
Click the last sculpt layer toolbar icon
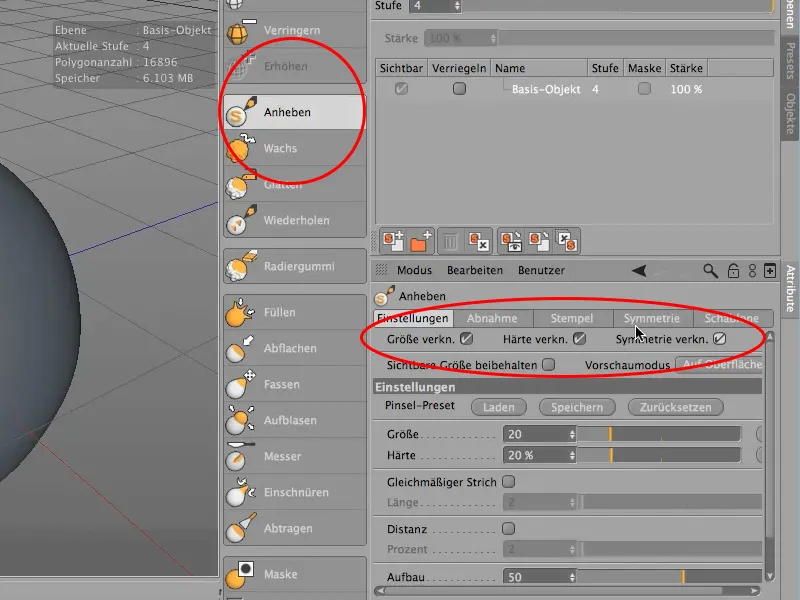point(567,241)
